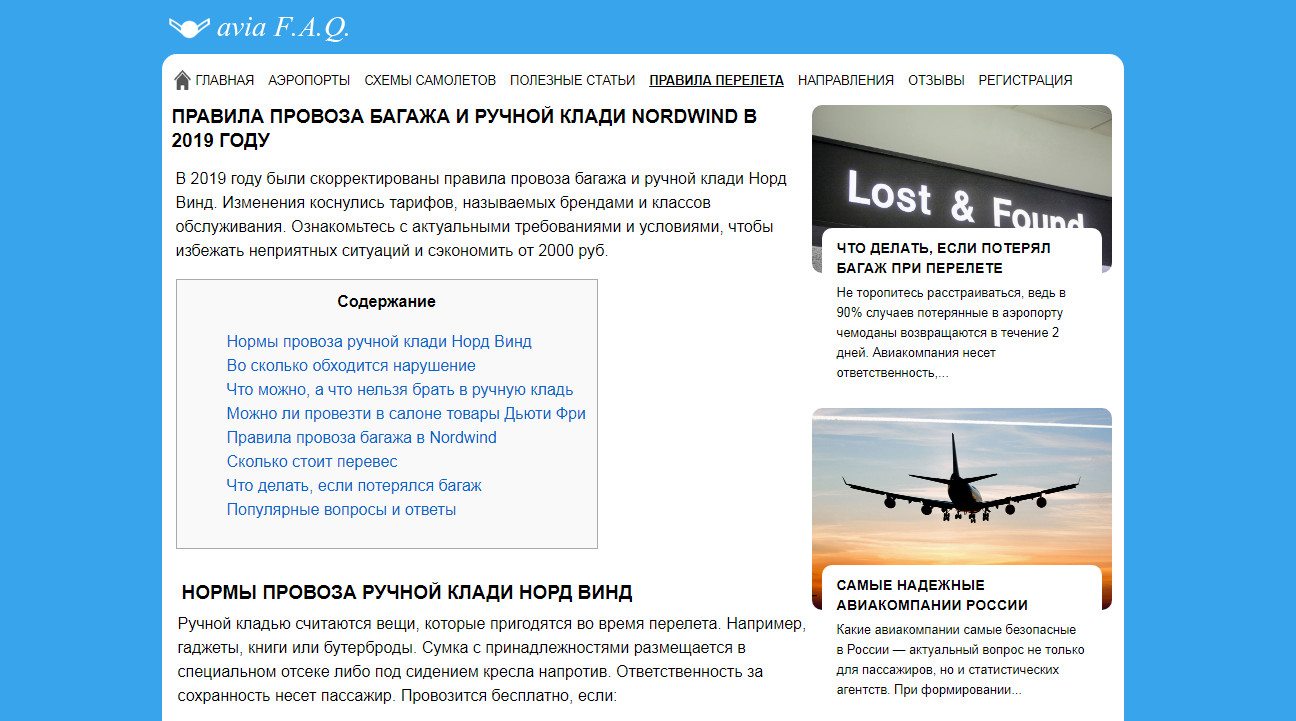Jump to Правила провоза багажа в Nordwind
The width and height of the screenshot is (1296, 721).
(362, 438)
